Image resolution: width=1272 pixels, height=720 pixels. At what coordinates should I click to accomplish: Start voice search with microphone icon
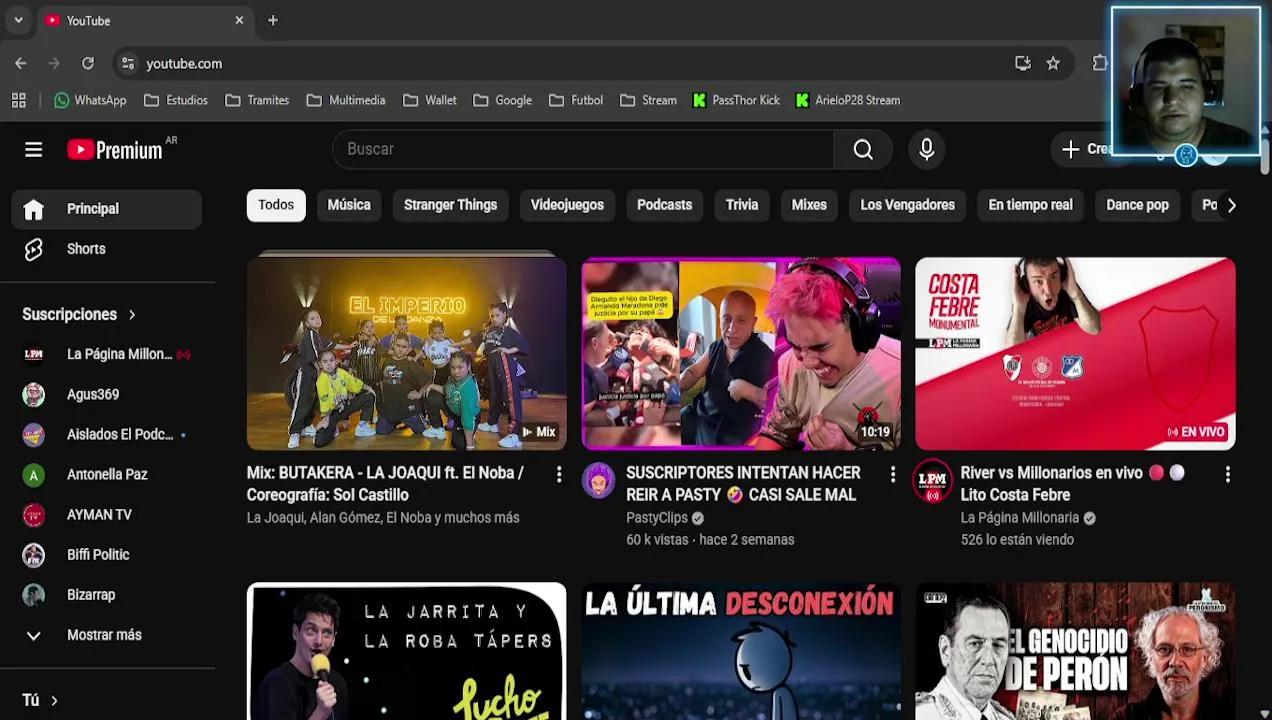click(x=927, y=149)
